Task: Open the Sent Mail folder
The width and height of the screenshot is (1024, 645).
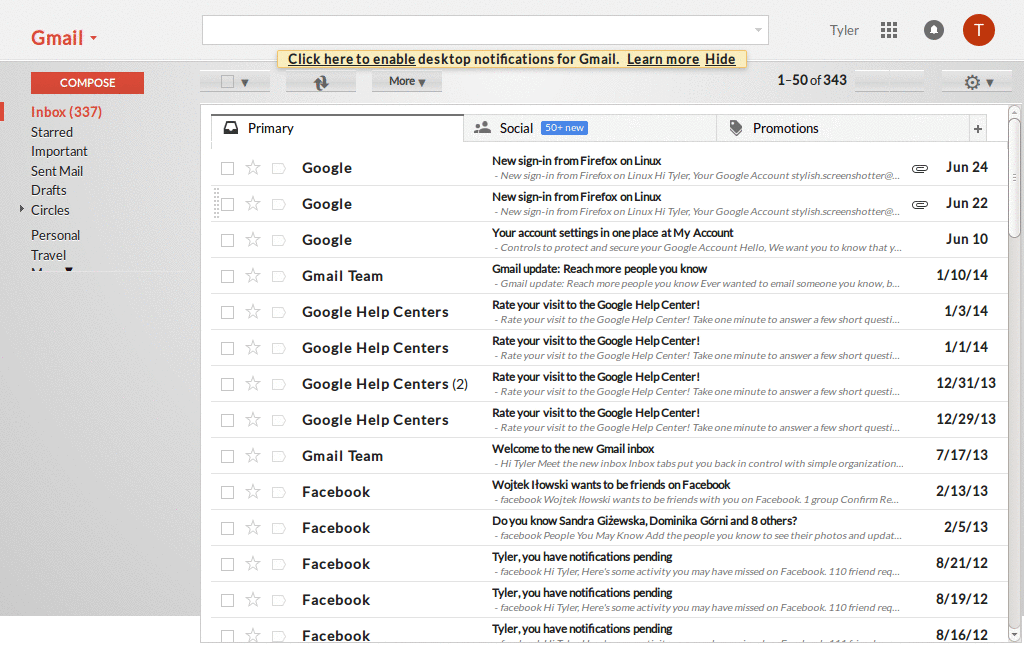Action: point(57,171)
